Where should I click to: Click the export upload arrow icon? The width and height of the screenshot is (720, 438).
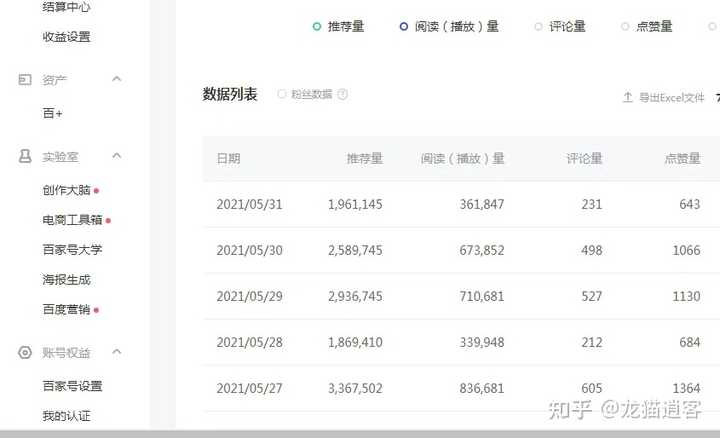coord(628,97)
